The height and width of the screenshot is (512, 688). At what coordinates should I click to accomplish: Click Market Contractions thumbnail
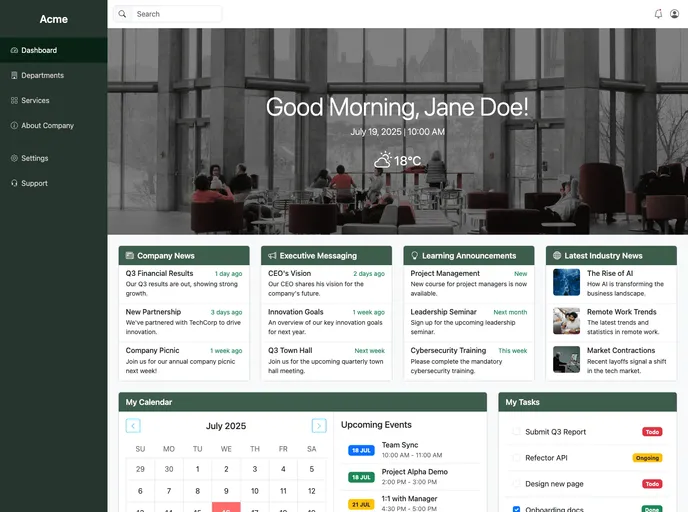[566, 359]
